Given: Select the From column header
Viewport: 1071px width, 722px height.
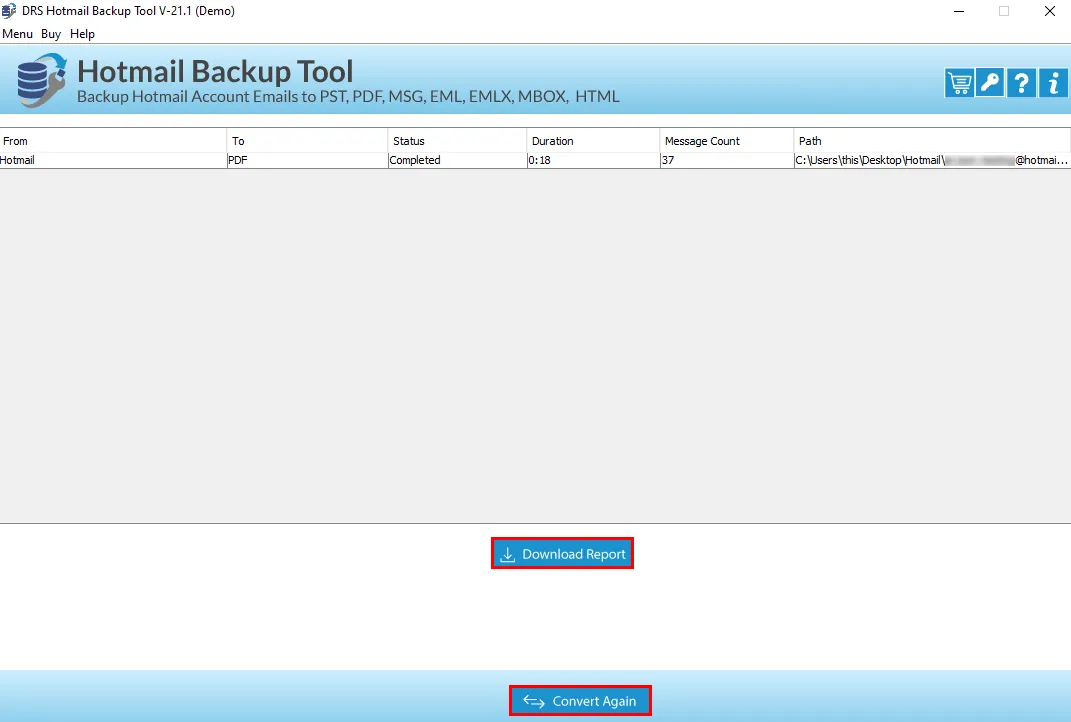Looking at the screenshot, I should coord(113,141).
